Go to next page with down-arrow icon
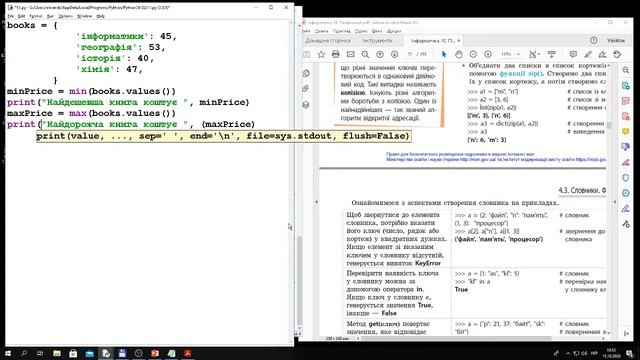The width and height of the screenshot is (640, 360). pyautogui.click(x=394, y=54)
